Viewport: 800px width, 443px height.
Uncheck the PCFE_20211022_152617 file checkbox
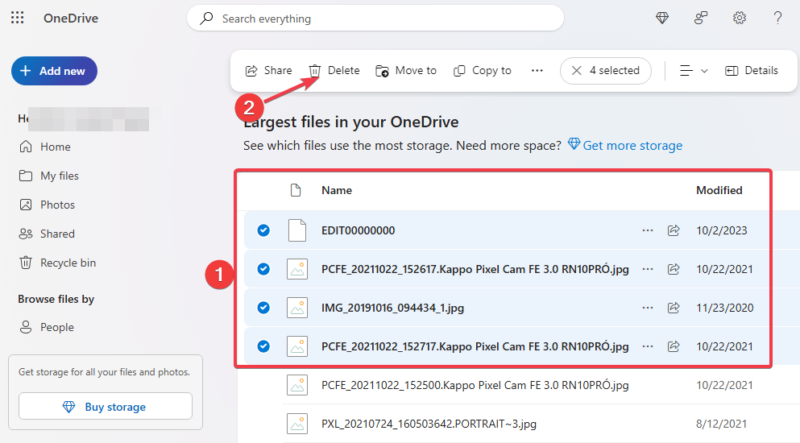[x=263, y=269]
